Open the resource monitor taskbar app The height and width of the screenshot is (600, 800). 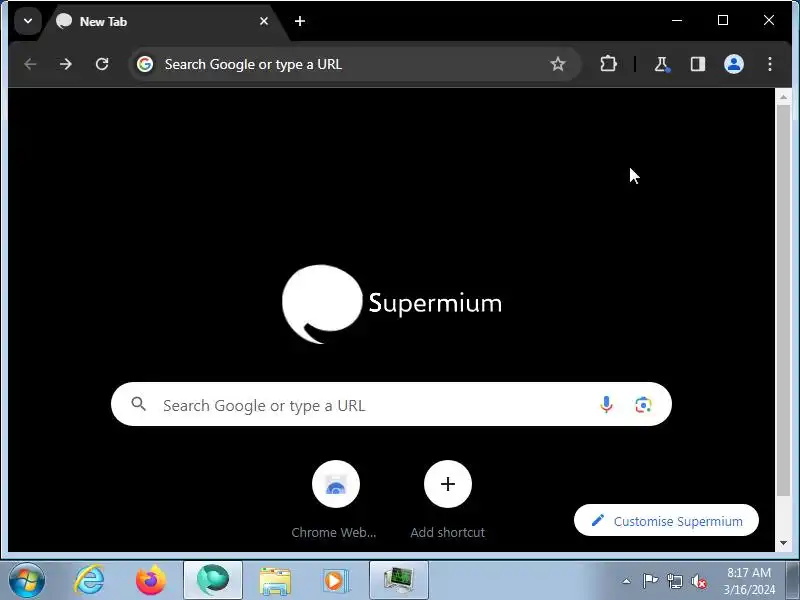pos(398,581)
